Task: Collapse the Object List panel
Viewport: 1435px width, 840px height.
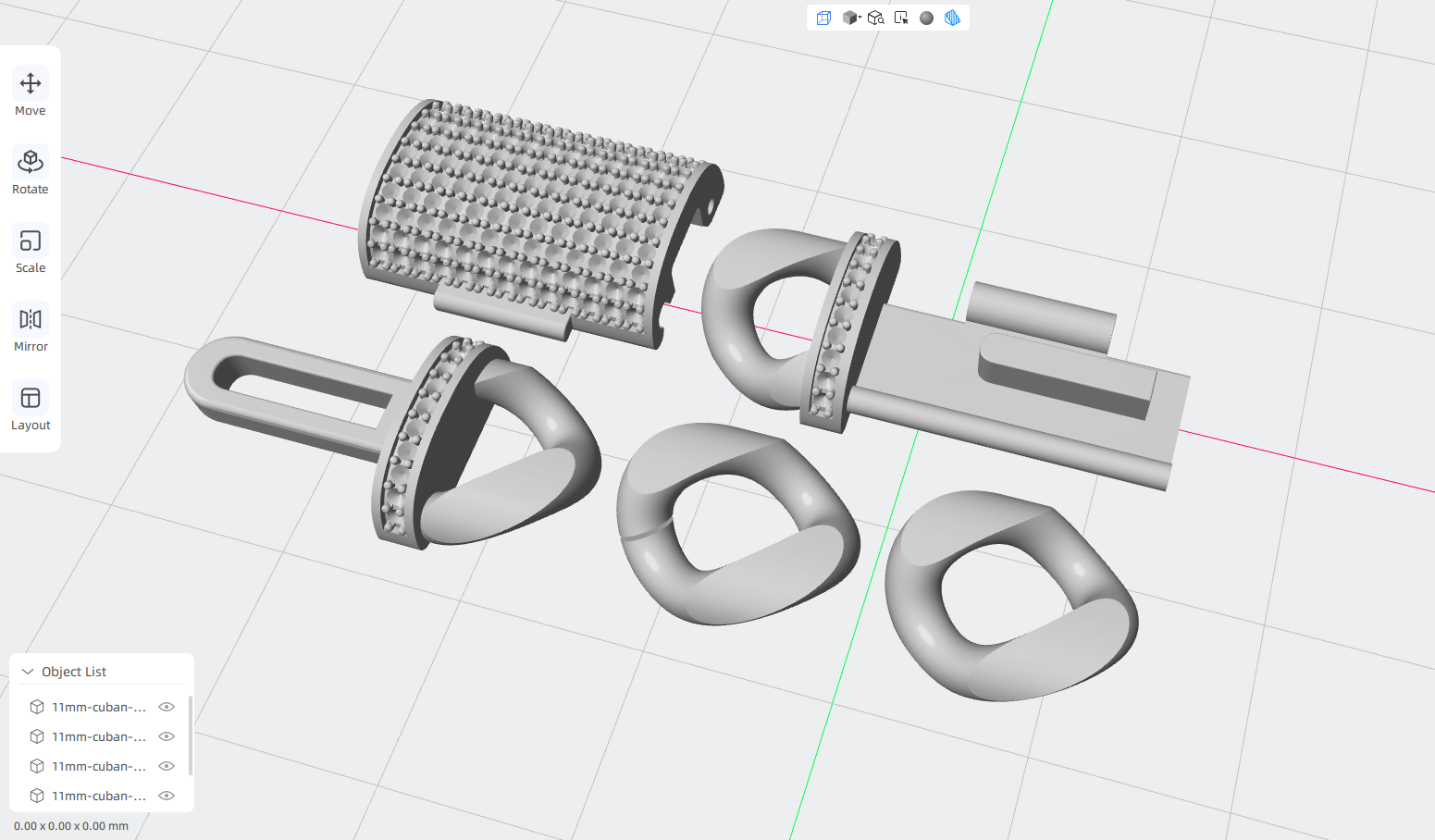Action: 28,672
